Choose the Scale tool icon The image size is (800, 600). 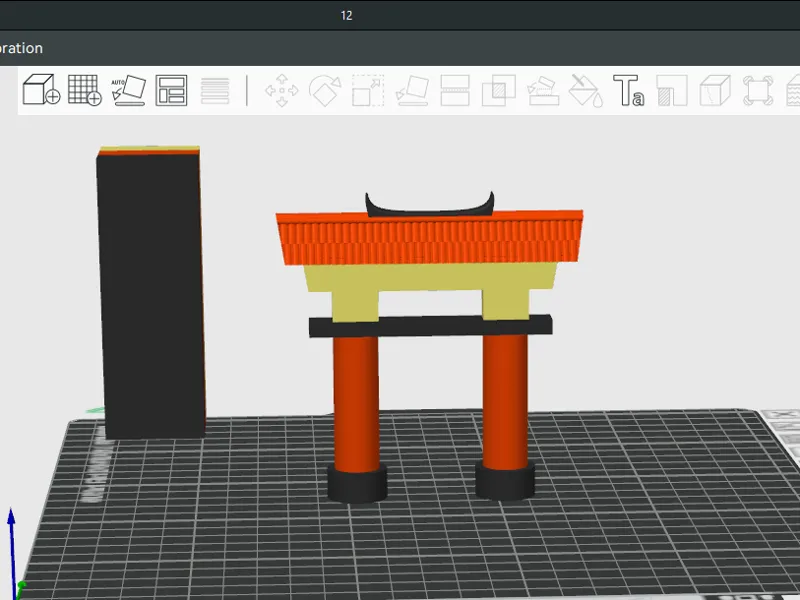coord(368,90)
